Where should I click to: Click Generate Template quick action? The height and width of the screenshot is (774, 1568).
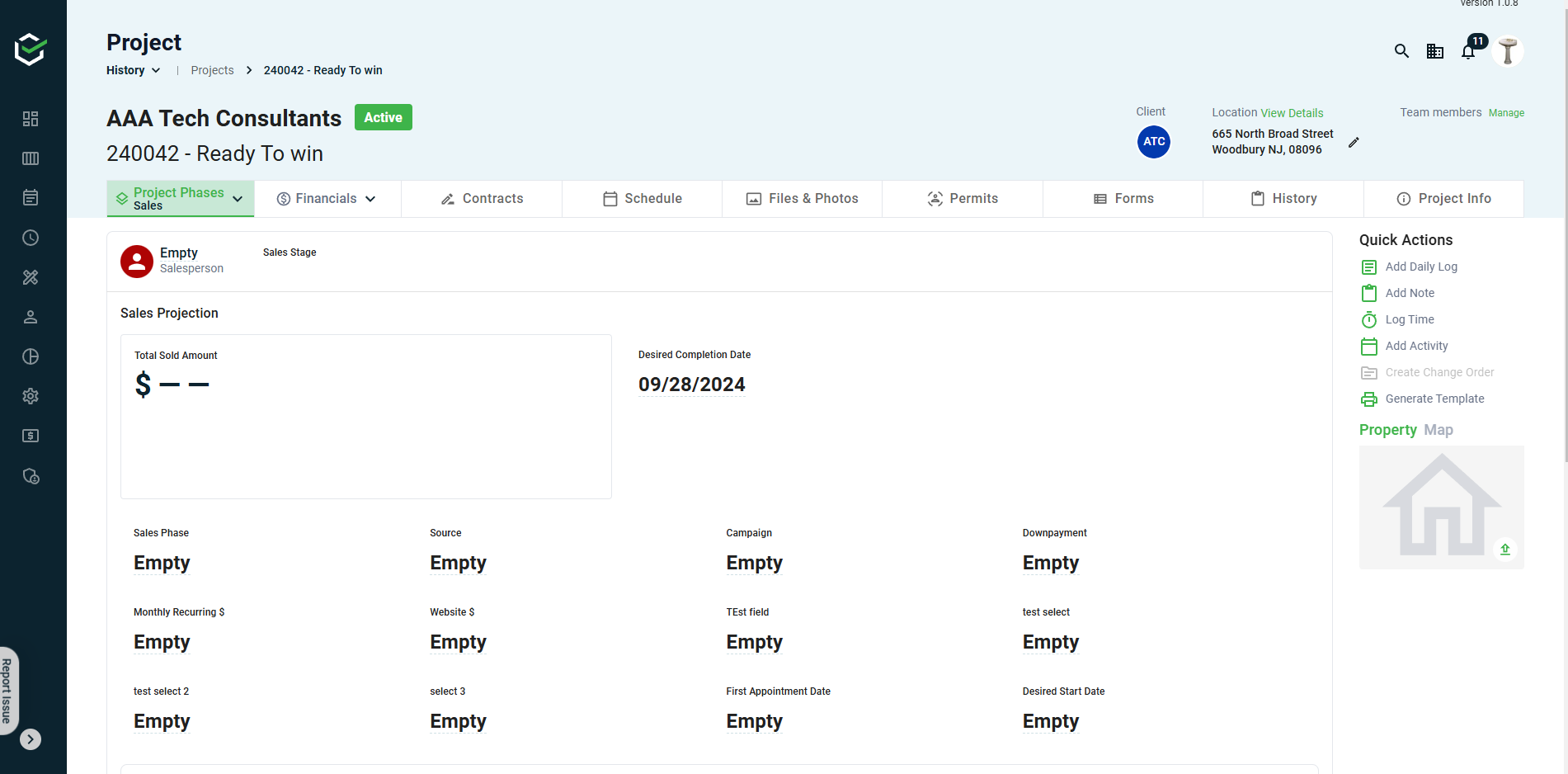(1423, 399)
